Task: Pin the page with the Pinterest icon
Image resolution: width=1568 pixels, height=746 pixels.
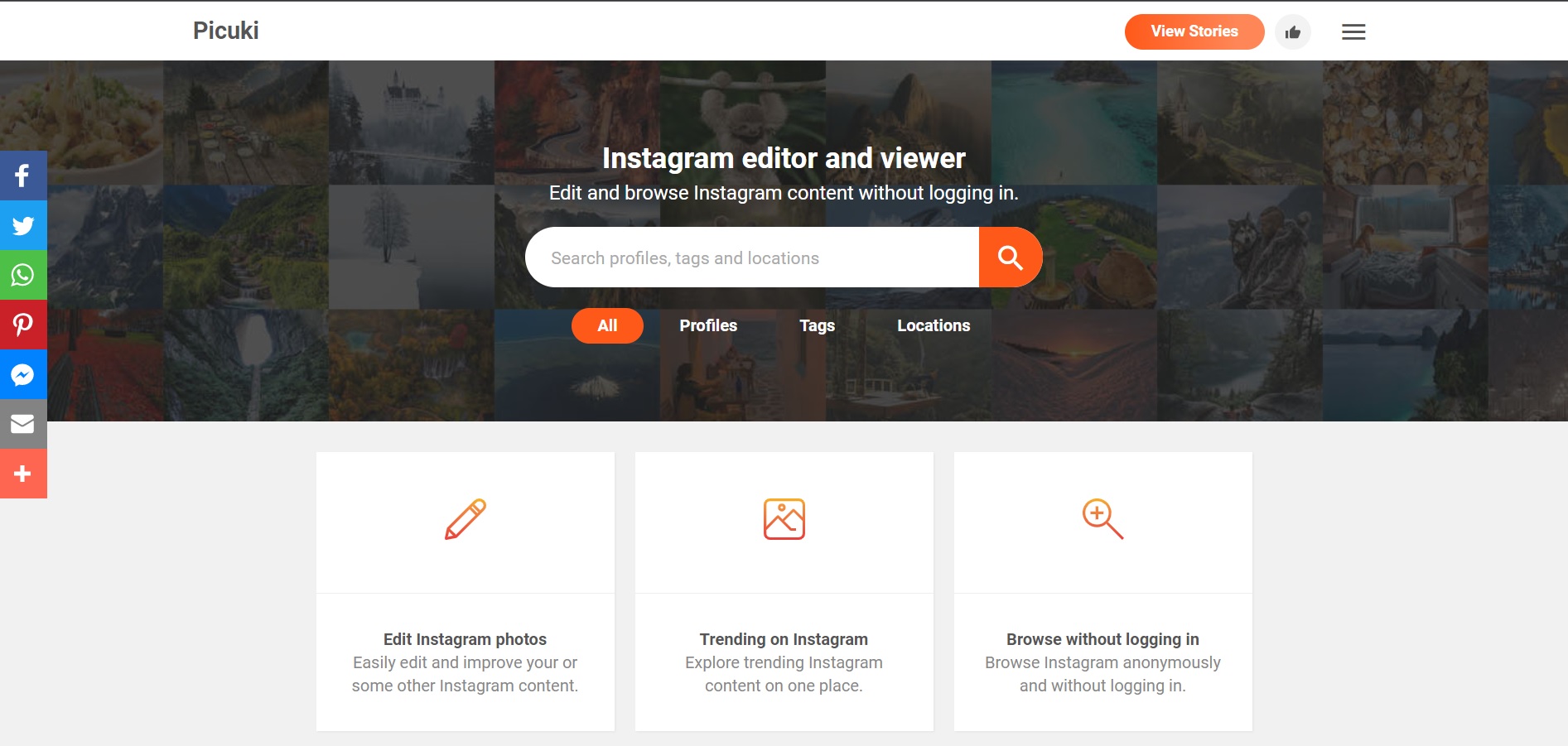Action: 23,325
